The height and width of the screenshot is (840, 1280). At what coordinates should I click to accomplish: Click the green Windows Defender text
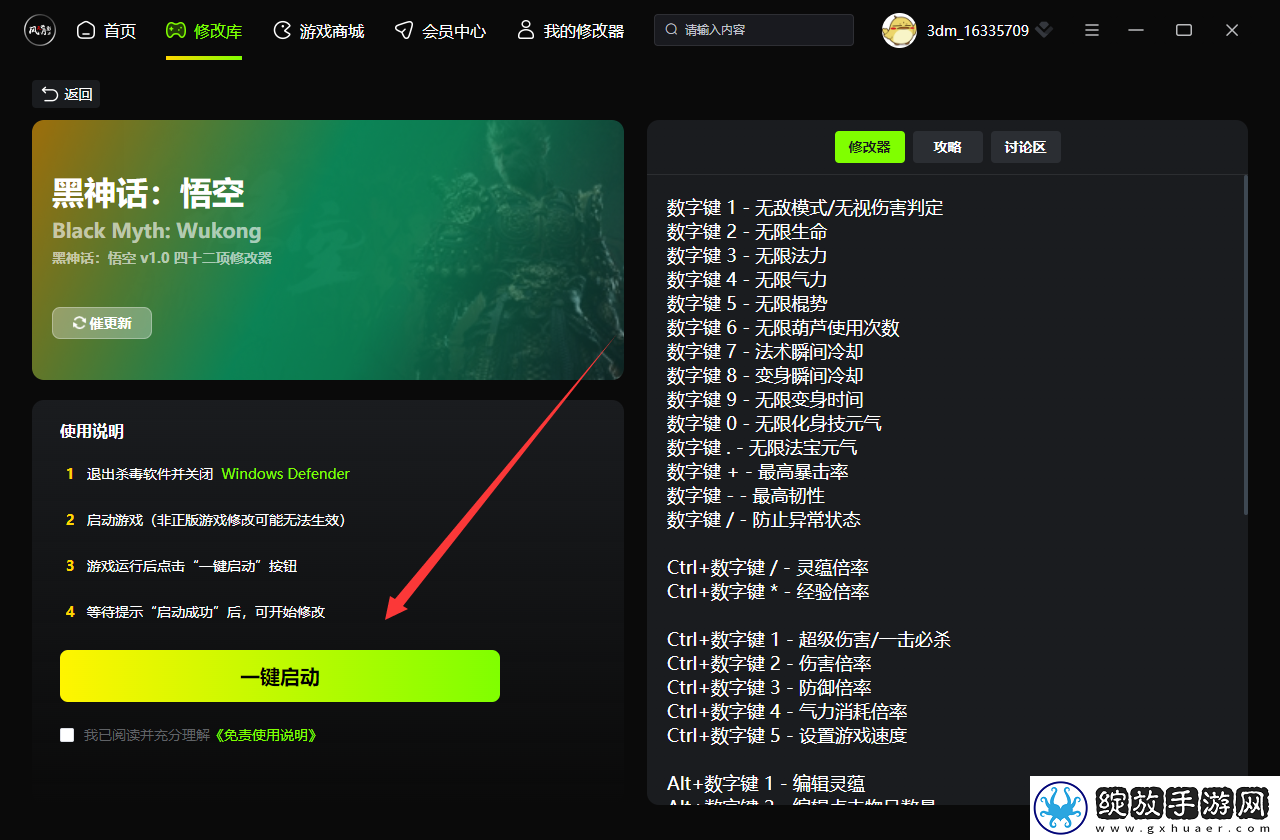coord(286,474)
